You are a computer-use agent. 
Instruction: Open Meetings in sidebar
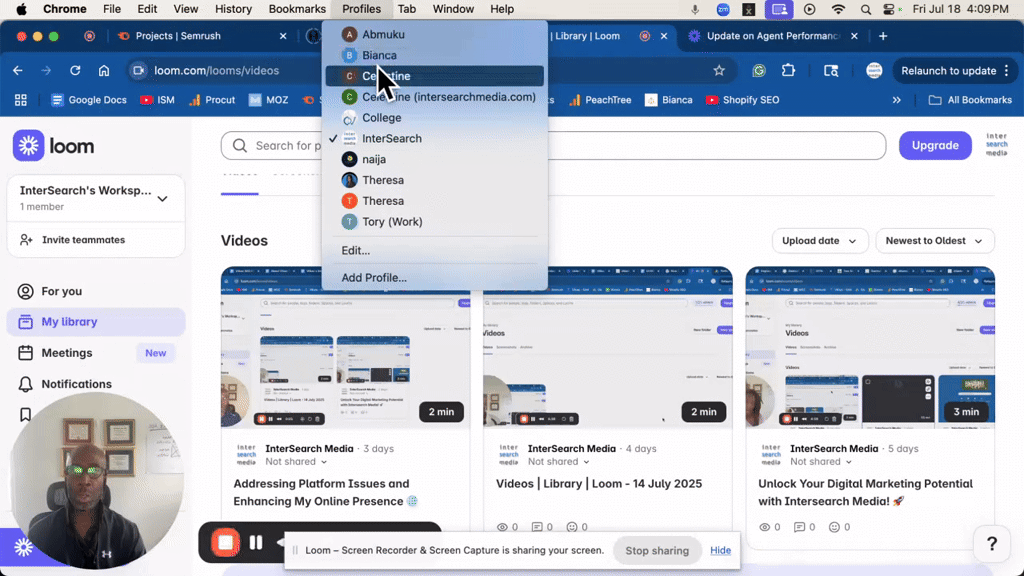(x=96, y=353)
